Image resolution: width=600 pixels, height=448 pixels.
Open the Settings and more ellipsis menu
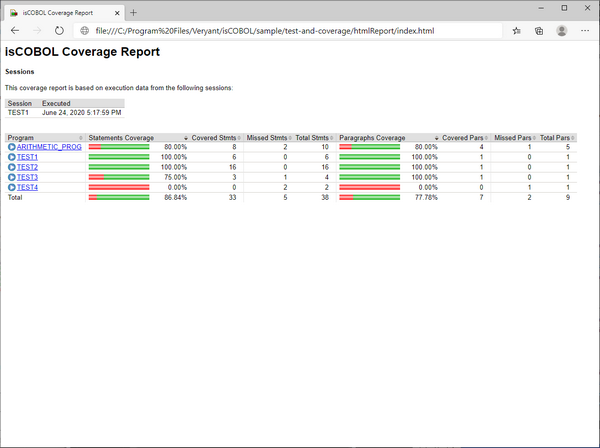(585, 31)
